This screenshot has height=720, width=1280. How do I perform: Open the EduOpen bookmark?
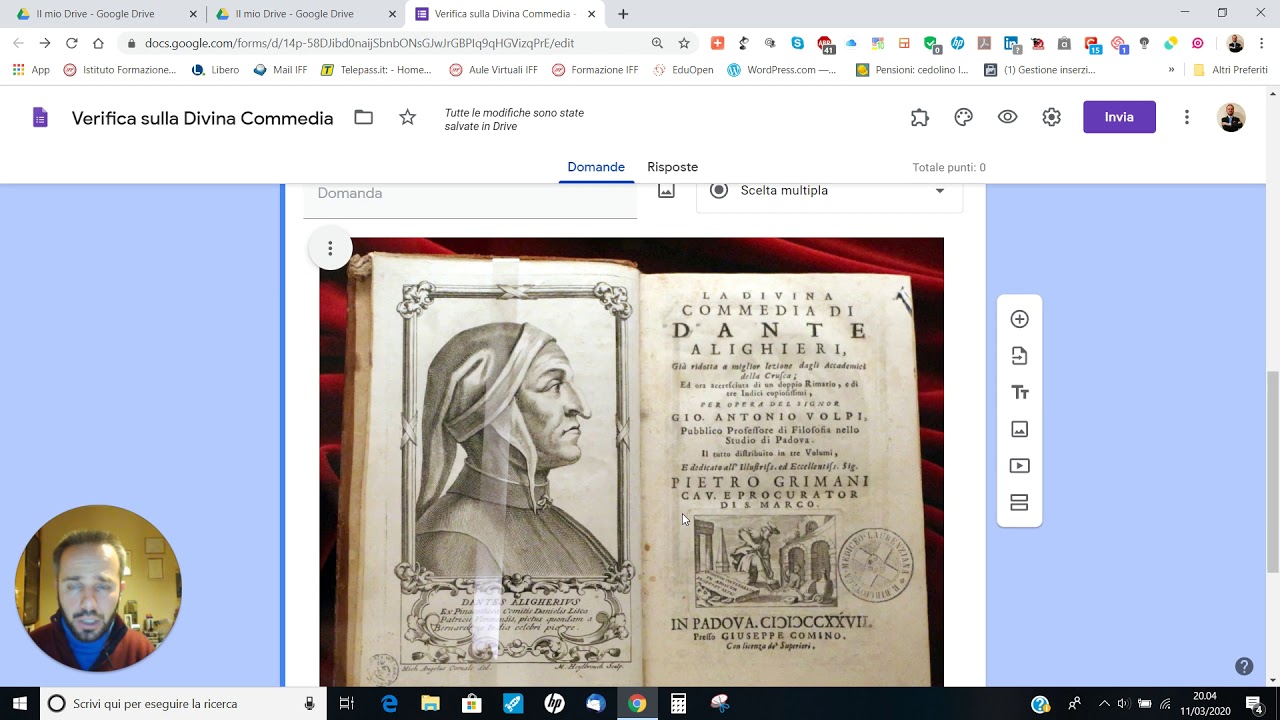point(683,70)
